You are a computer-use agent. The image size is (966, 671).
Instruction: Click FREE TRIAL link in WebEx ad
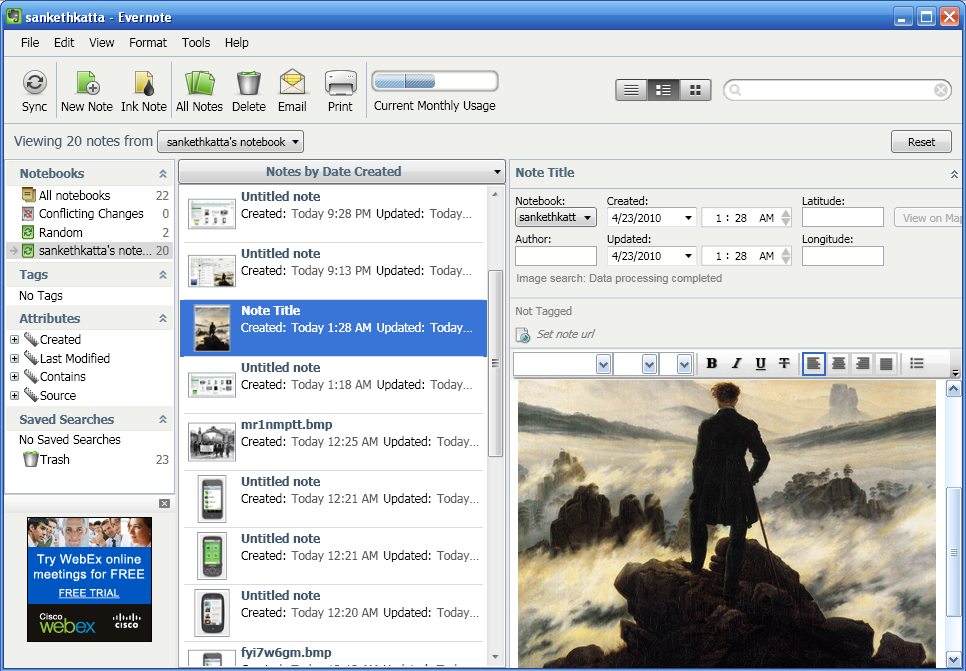click(x=89, y=593)
